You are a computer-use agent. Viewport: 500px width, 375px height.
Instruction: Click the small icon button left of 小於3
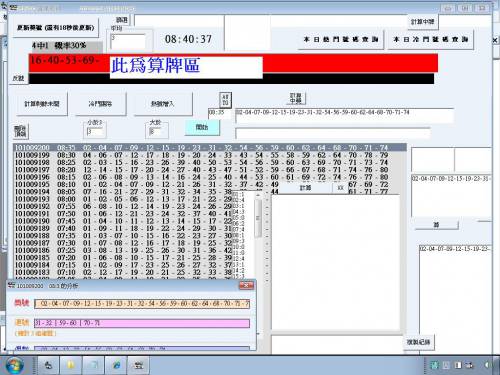click(x=21, y=131)
